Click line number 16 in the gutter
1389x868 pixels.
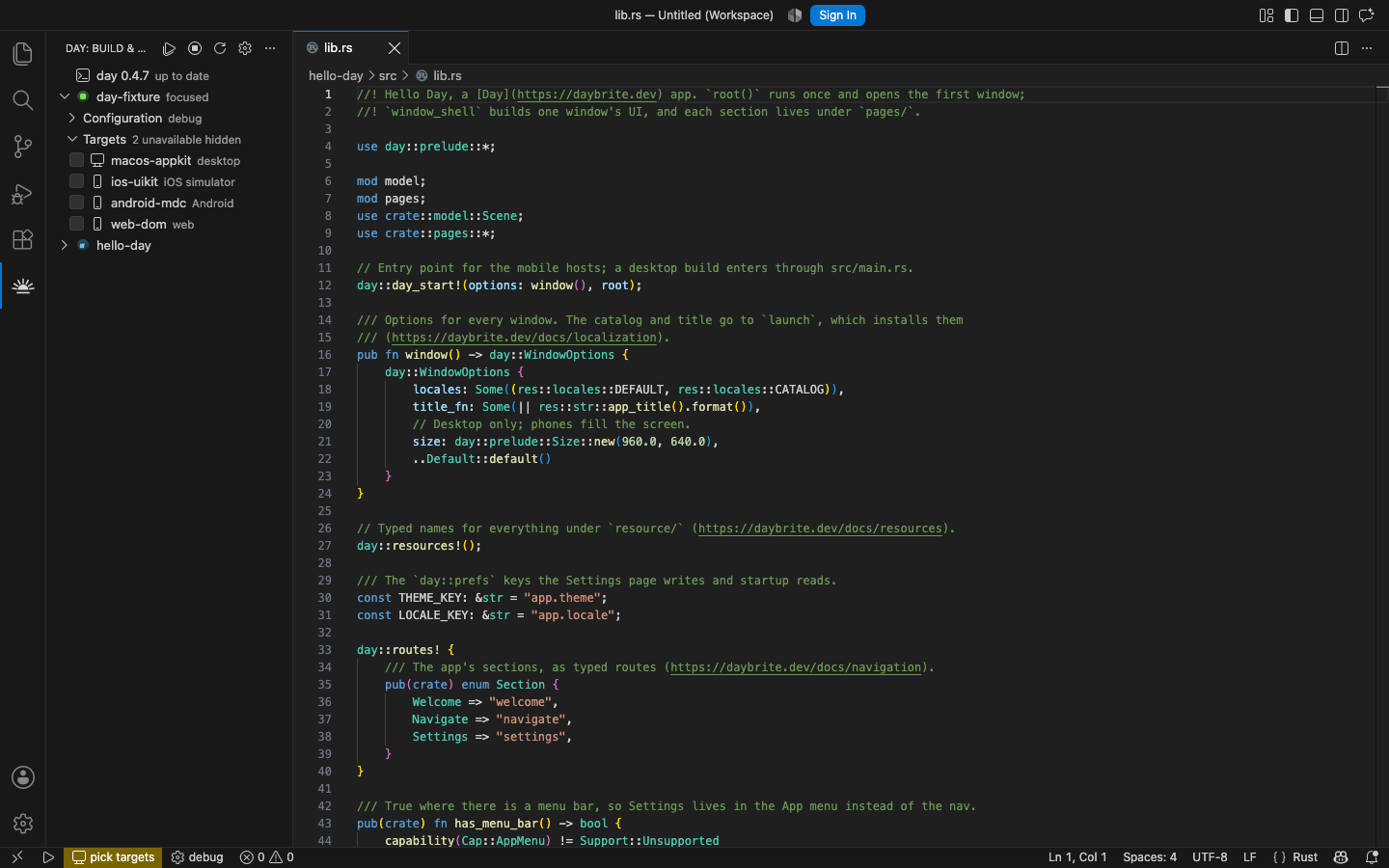[x=325, y=355]
